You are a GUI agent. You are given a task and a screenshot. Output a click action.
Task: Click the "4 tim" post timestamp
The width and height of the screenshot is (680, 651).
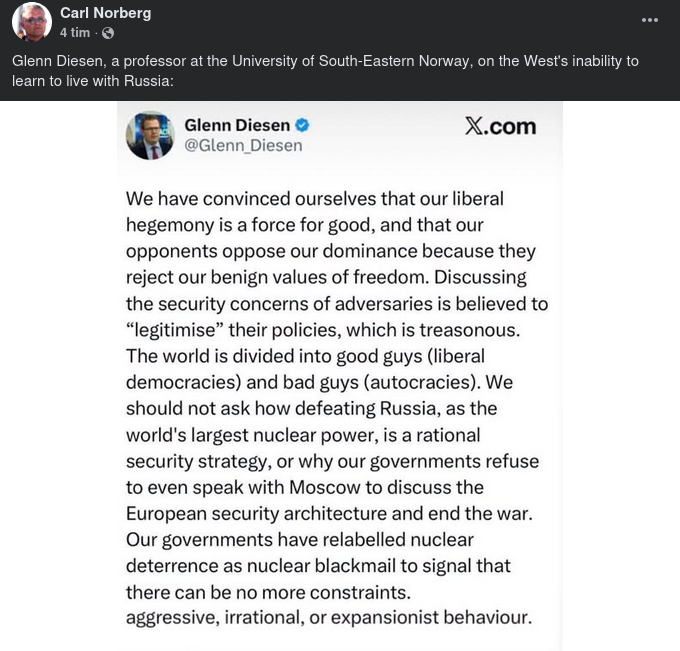(x=75, y=33)
